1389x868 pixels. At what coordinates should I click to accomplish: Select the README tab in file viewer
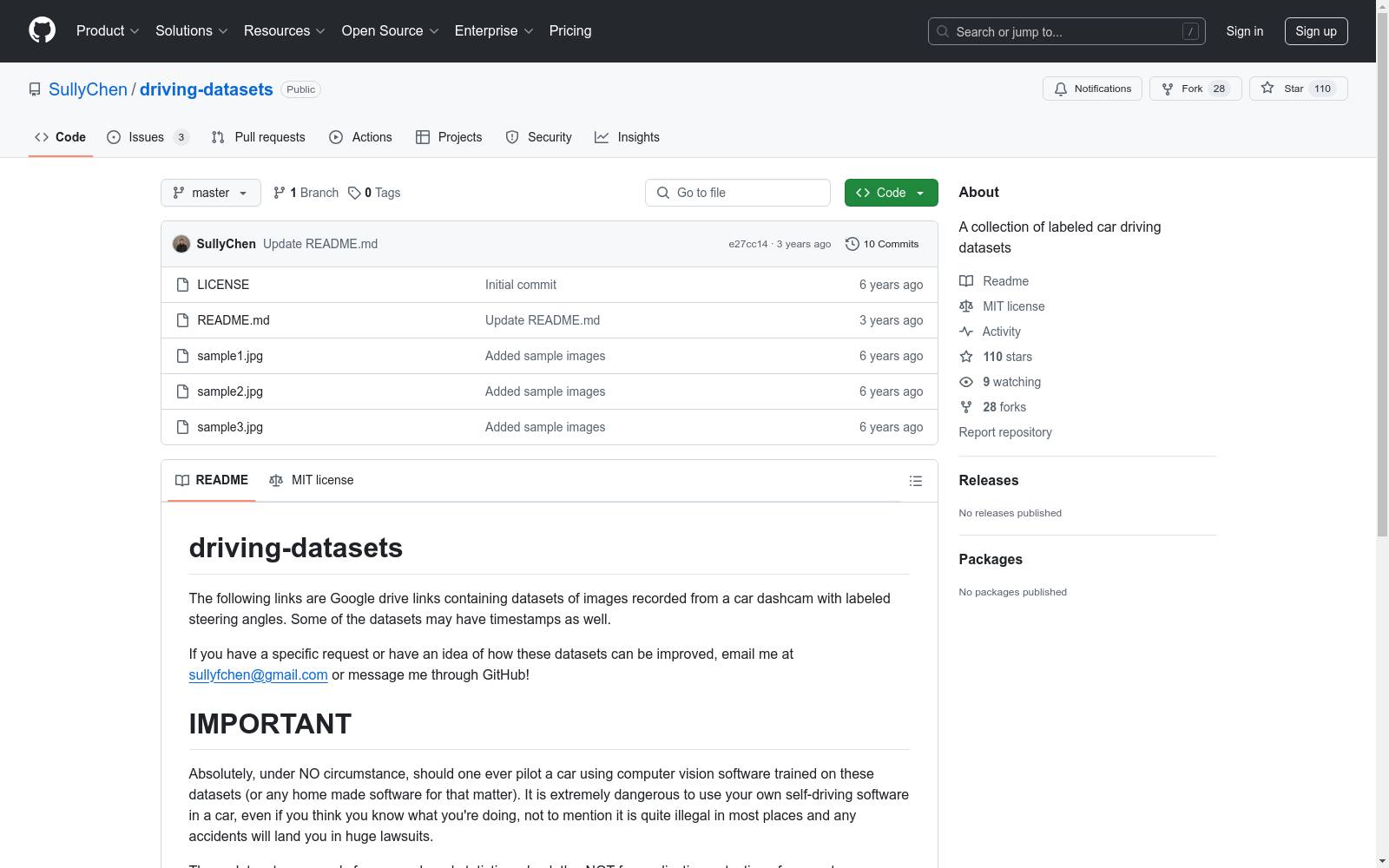click(212, 480)
